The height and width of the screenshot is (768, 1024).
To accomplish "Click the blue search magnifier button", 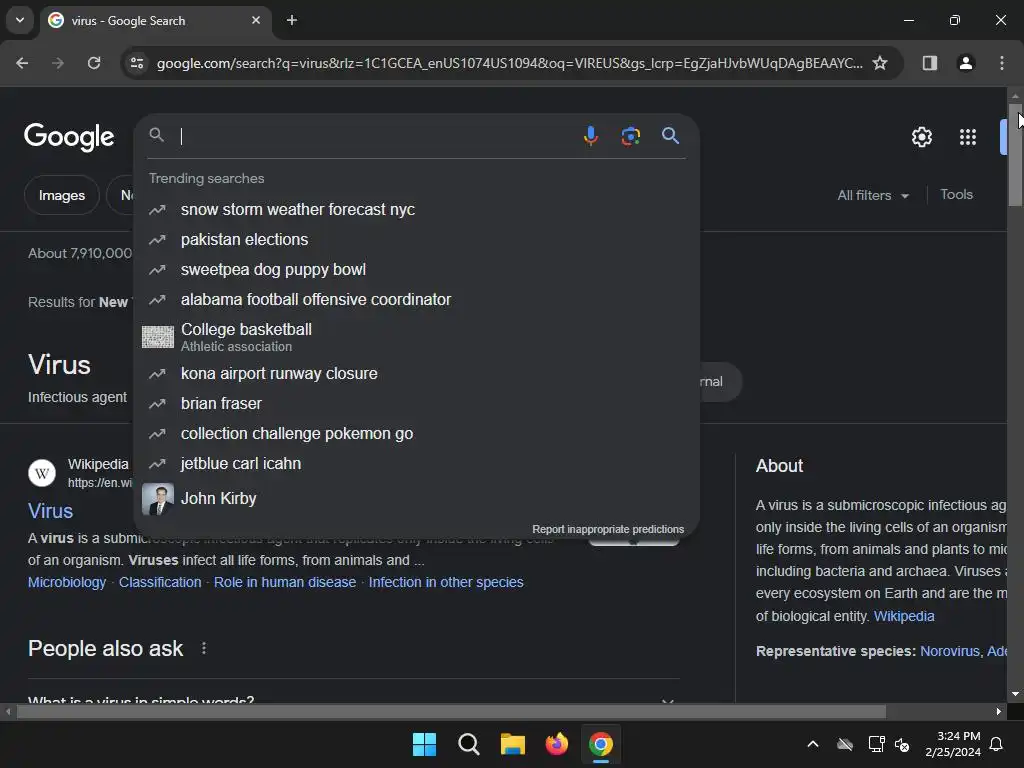I will pyautogui.click(x=670, y=136).
